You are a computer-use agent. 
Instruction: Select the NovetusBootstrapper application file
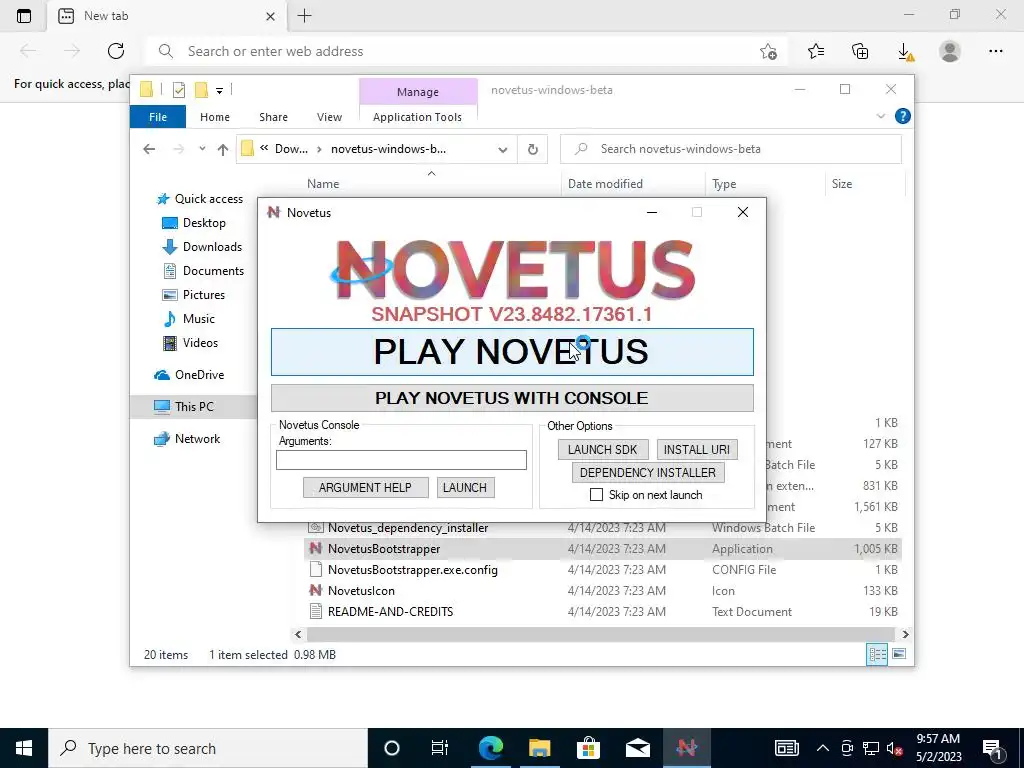(603, 549)
